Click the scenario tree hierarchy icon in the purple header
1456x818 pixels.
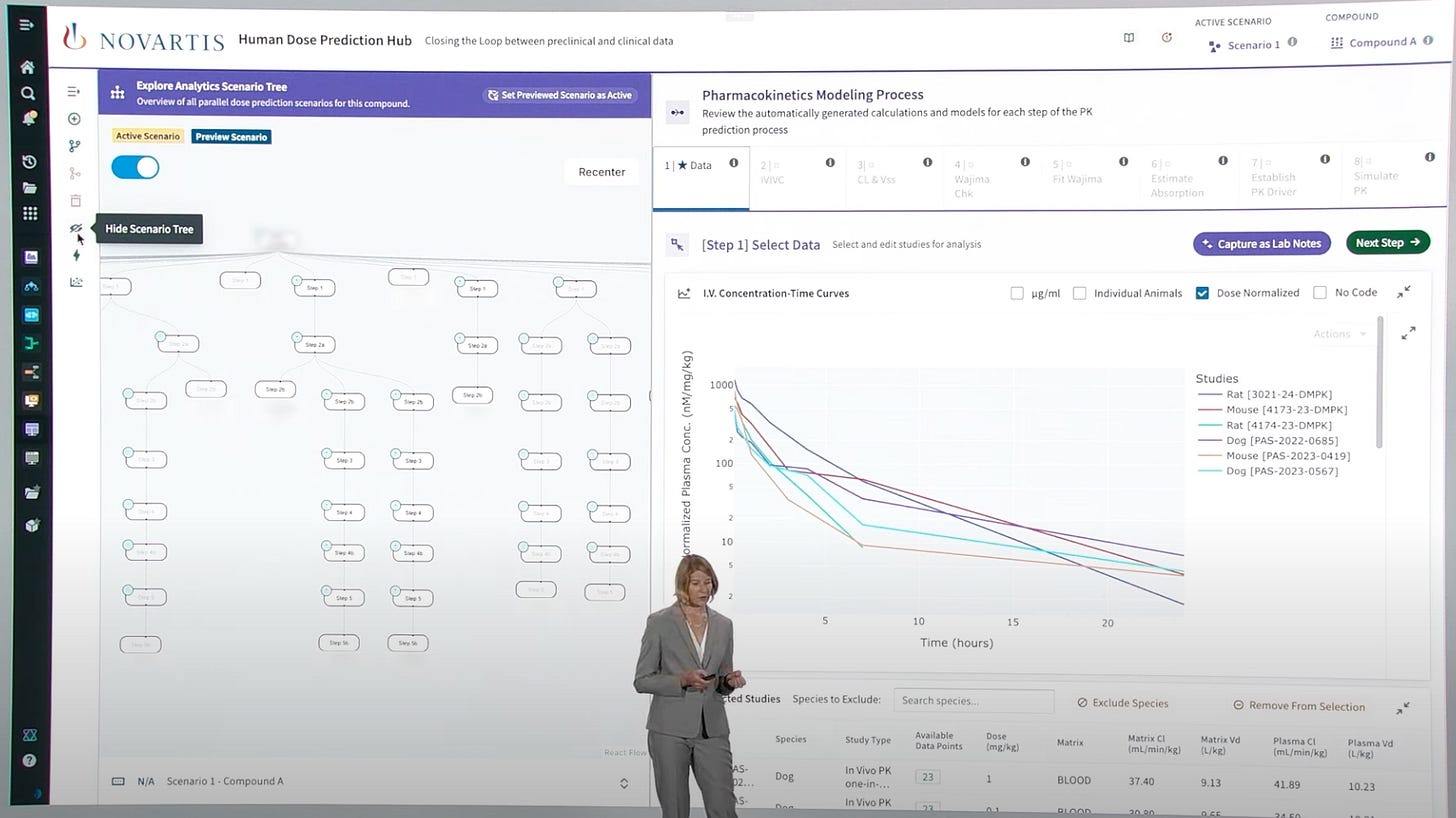tap(118, 93)
